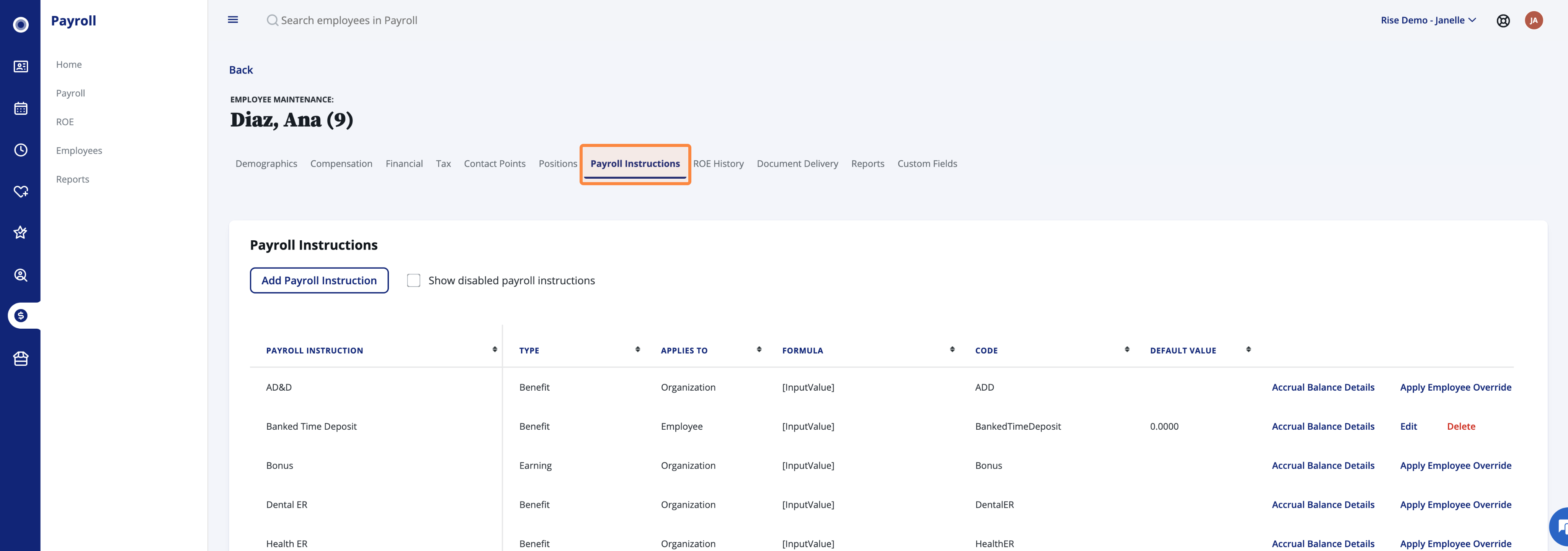Sort by Default Value column
This screenshot has width=1568, height=551.
coord(1248,350)
